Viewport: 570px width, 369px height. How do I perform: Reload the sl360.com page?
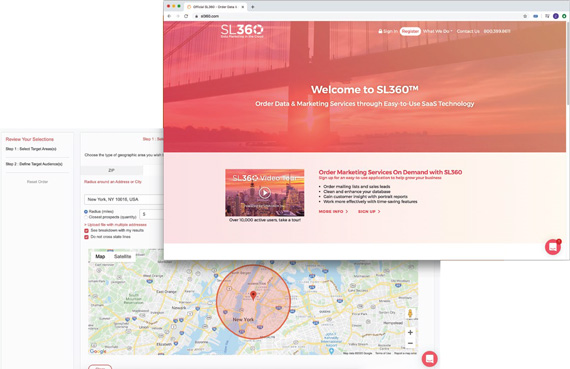pyautogui.click(x=186, y=16)
